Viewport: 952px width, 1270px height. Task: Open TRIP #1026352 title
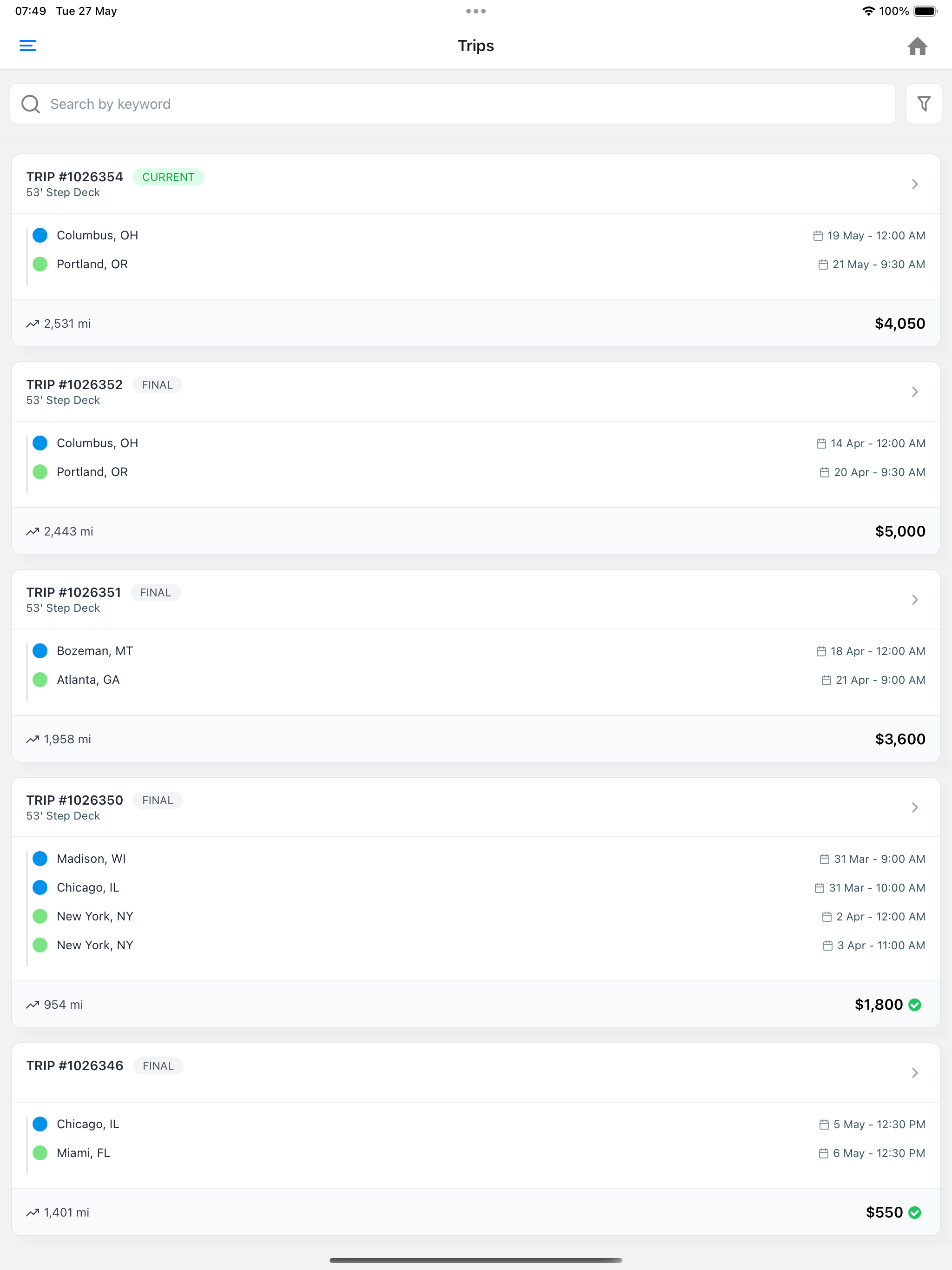pyautogui.click(x=75, y=385)
